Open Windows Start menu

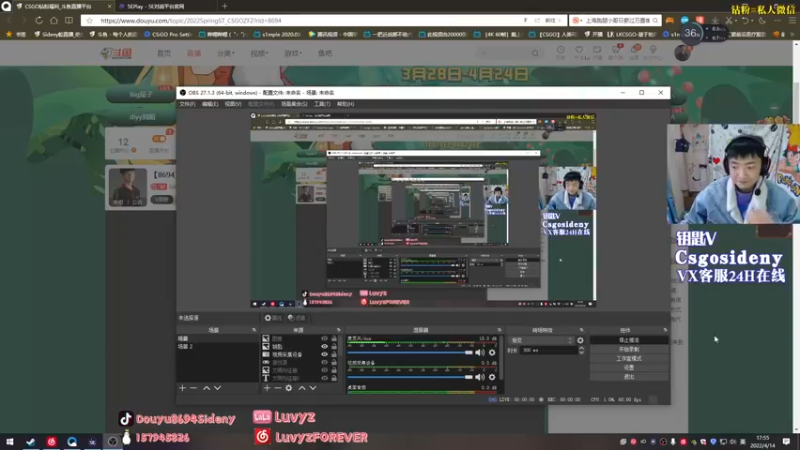[10, 442]
